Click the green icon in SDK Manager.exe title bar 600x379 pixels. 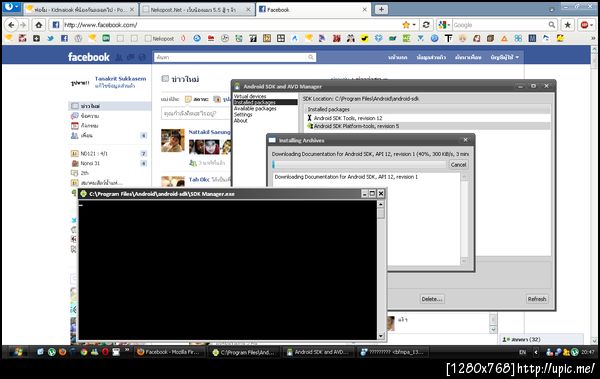tap(83, 194)
